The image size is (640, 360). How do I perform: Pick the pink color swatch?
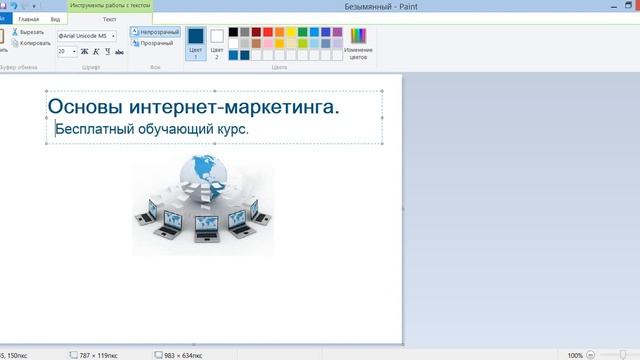tap(268, 43)
